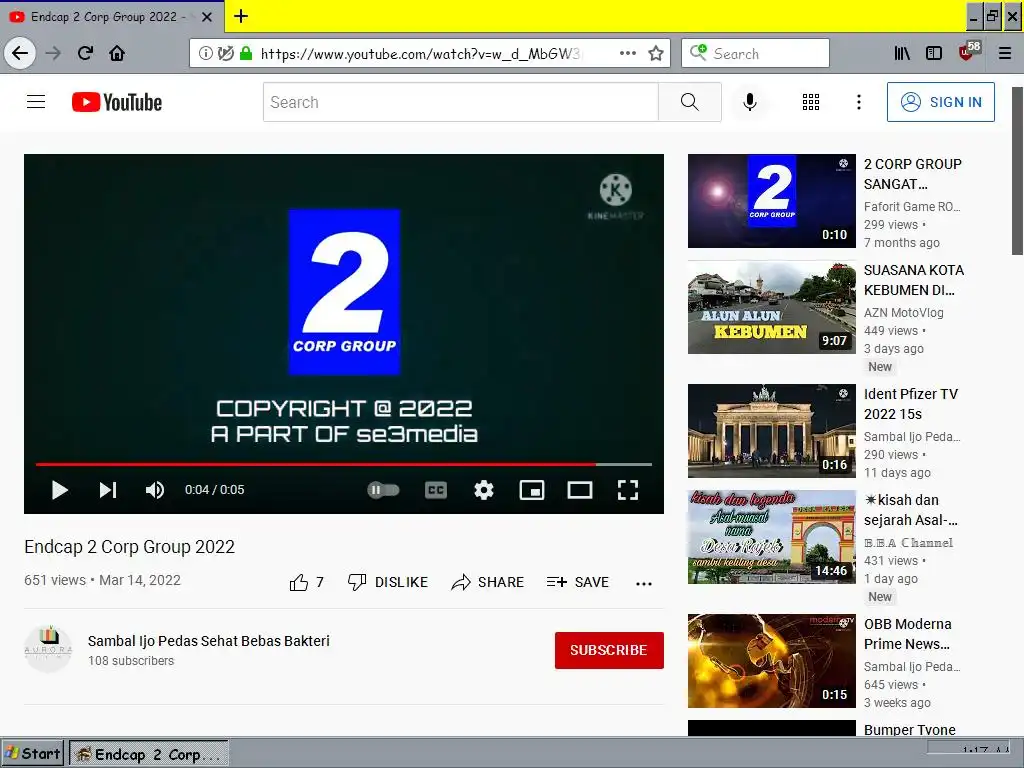Go back with the browser back arrow
The image size is (1024, 768).
pos(20,53)
